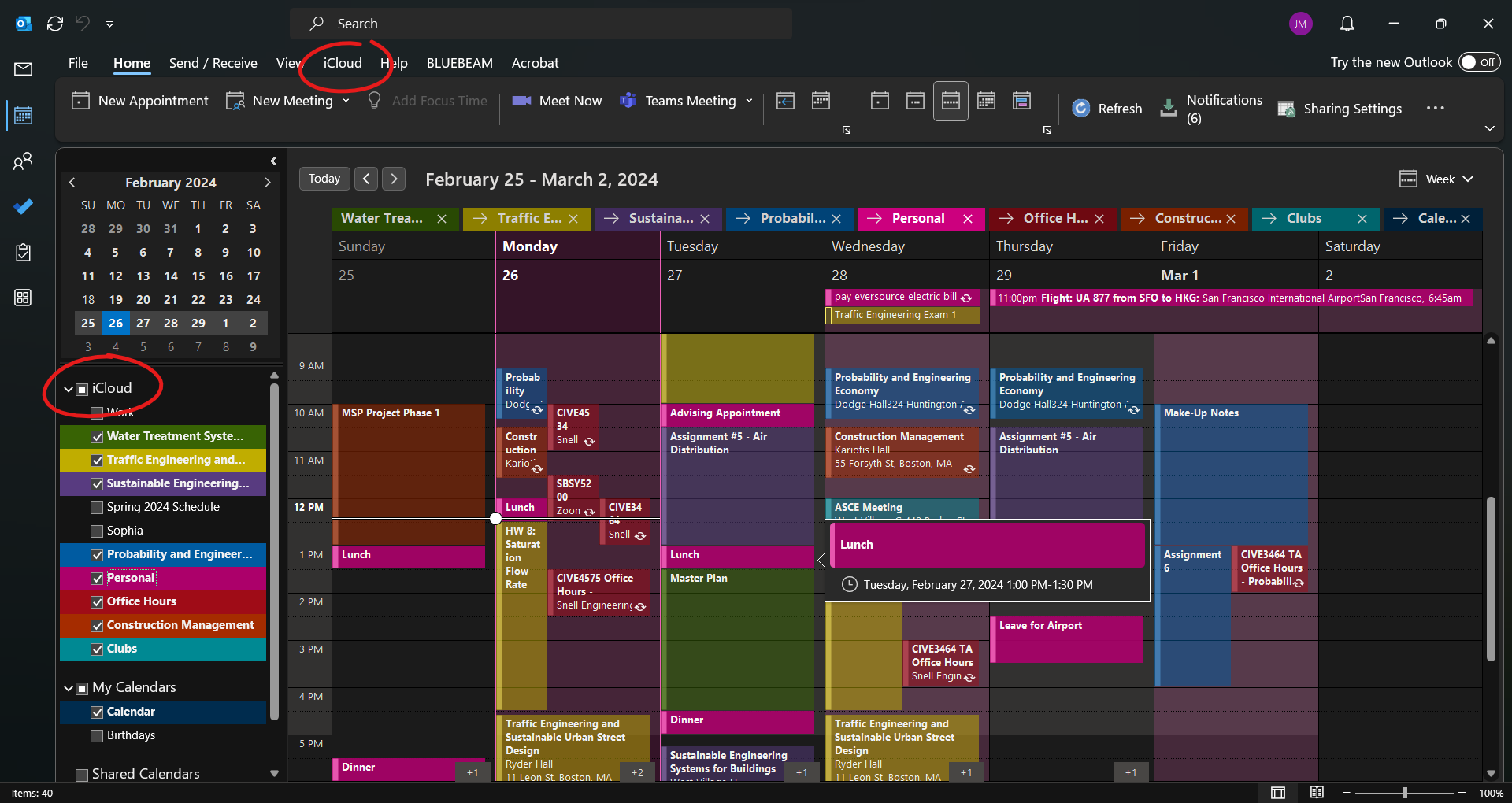The width and height of the screenshot is (1512, 803).
Task: Switch to Schedule view icon
Action: pos(1021,101)
